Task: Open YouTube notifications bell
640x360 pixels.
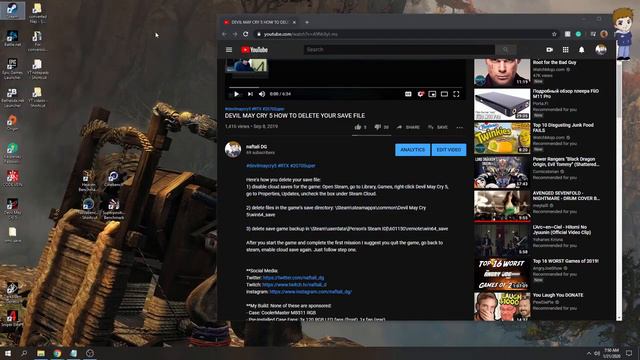Action: [x=582, y=50]
